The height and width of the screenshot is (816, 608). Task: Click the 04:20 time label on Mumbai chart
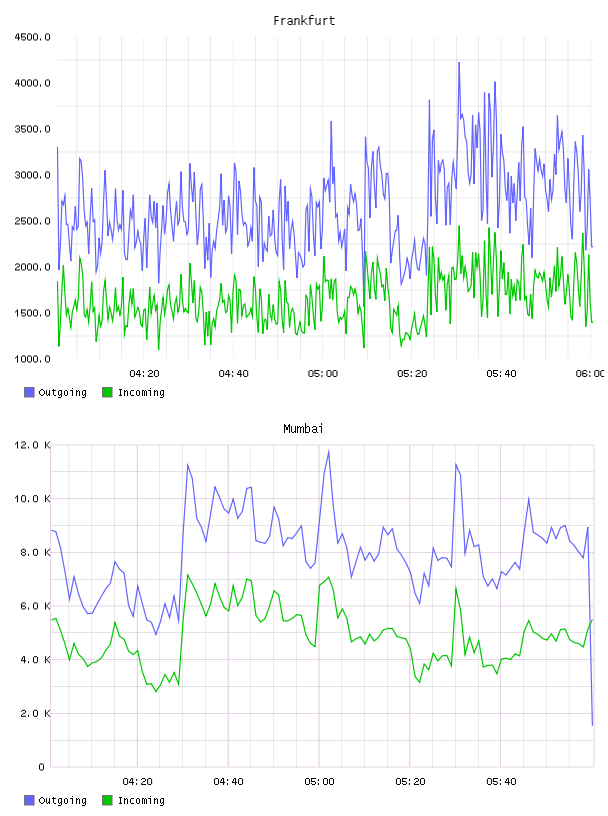137,782
